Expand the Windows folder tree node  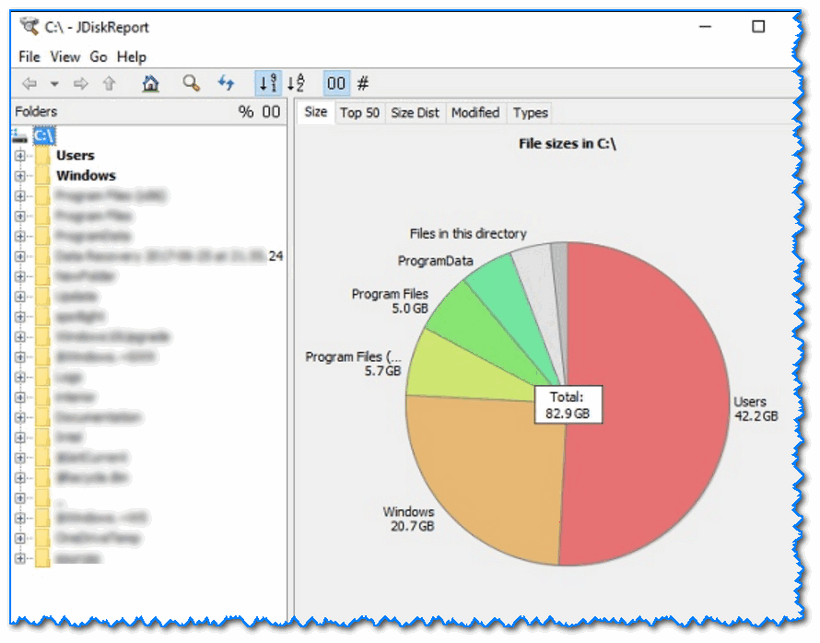20,175
